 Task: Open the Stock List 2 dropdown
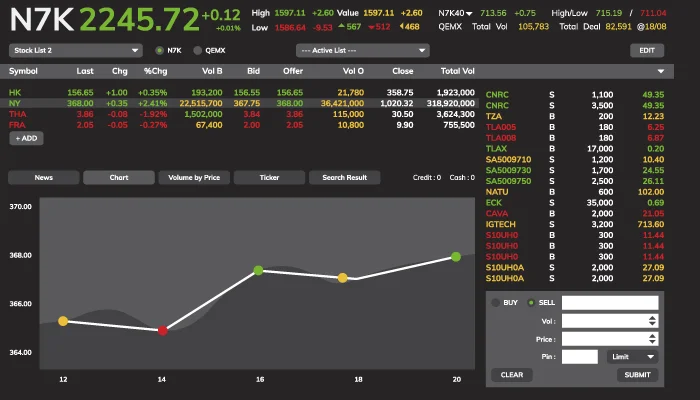pos(76,49)
